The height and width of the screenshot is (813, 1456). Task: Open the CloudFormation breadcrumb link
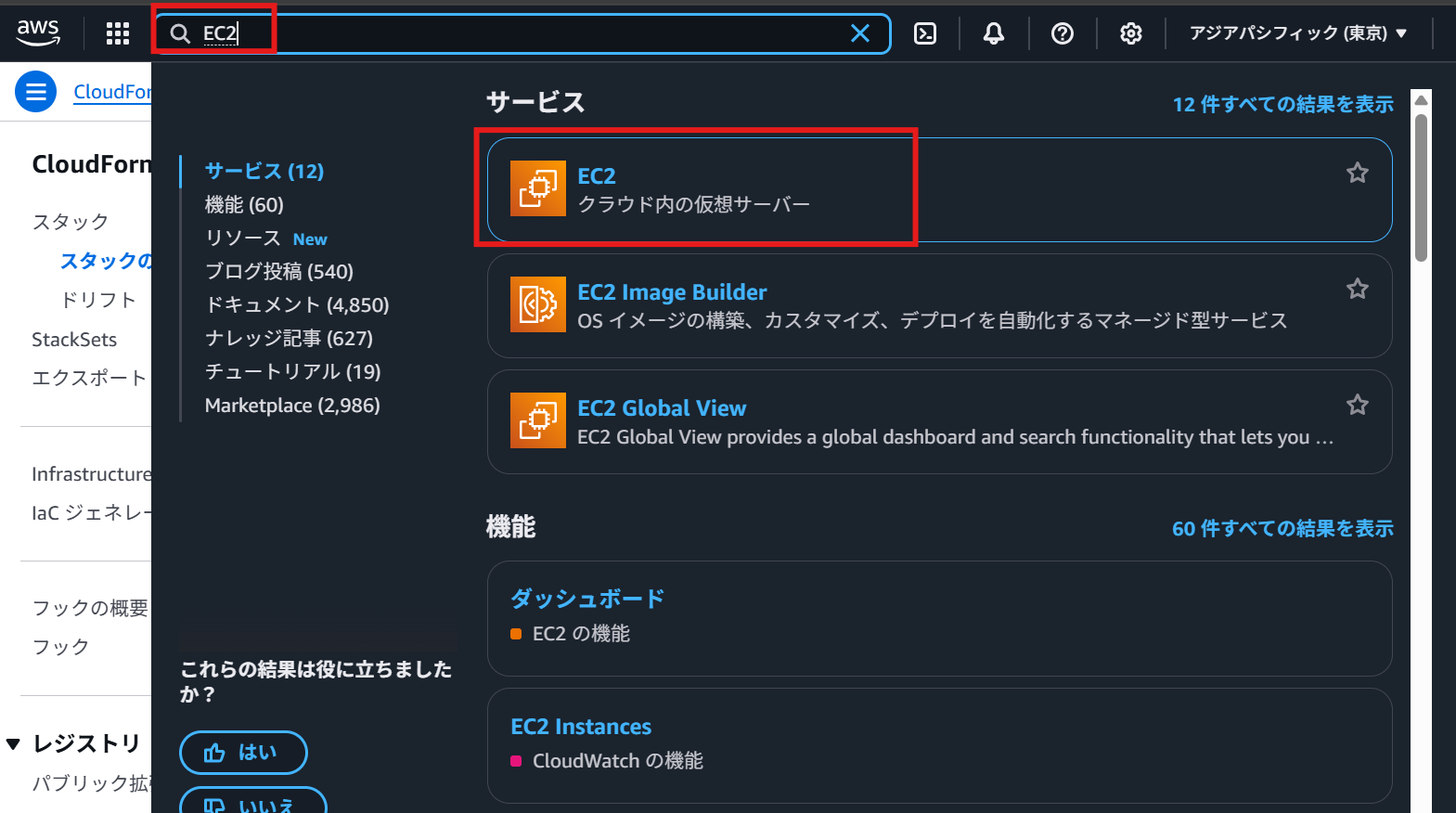[x=112, y=92]
